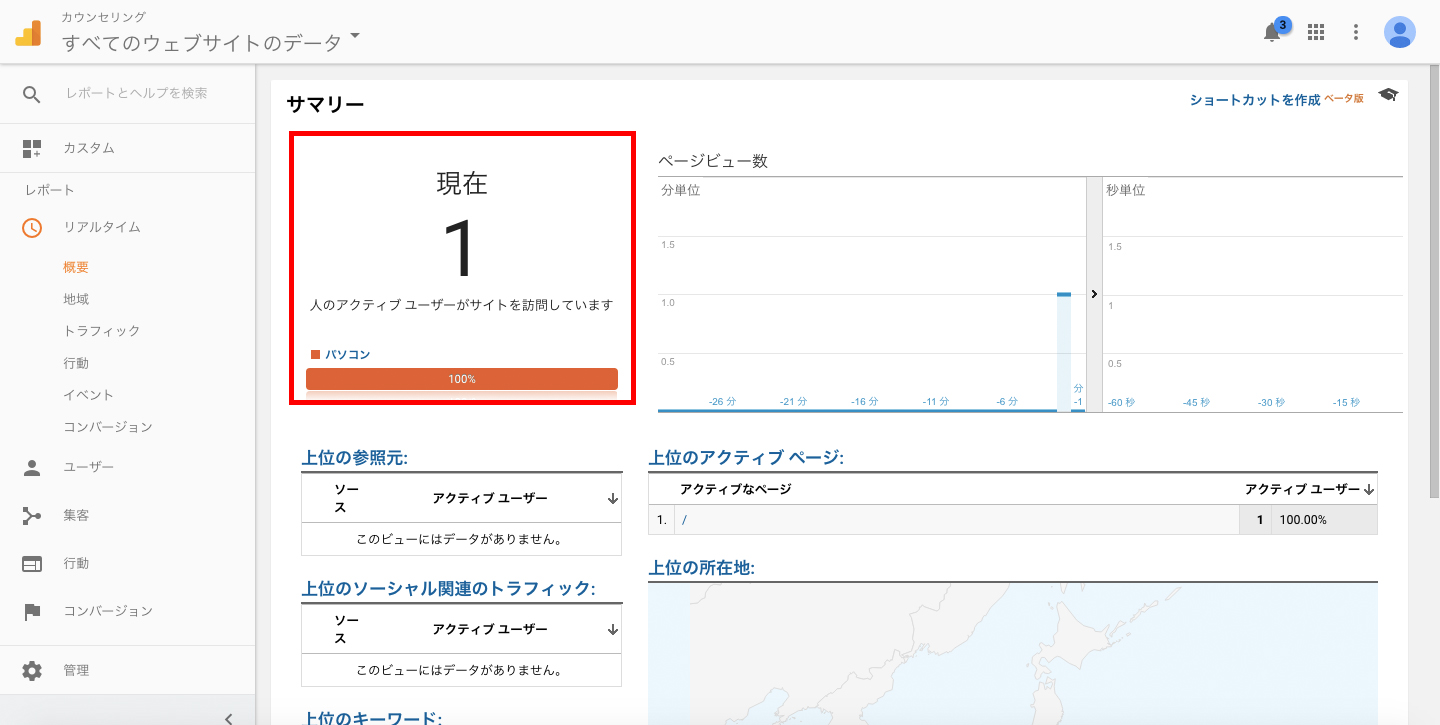
Task: Click the 上位の所在地 map
Action: (x=1012, y=654)
